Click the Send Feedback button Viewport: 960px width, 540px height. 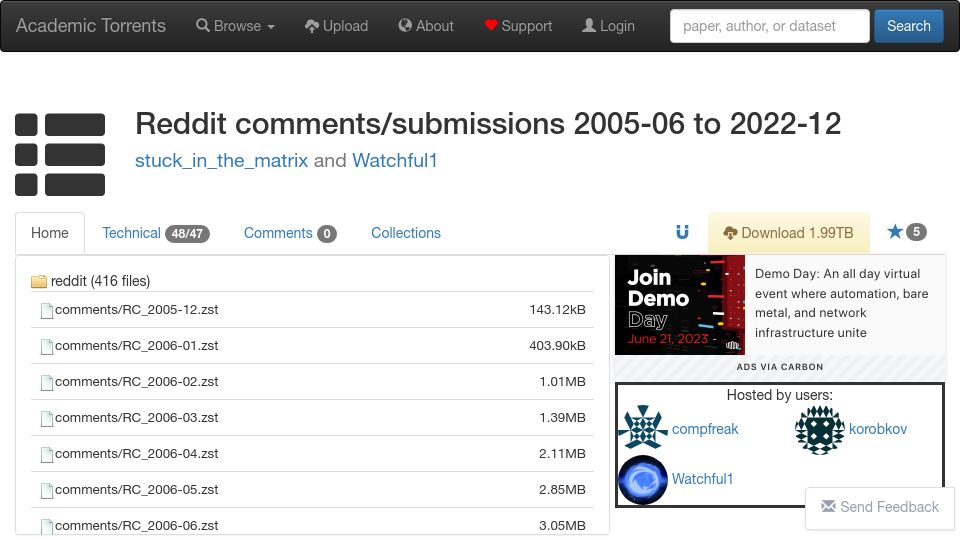click(880, 507)
